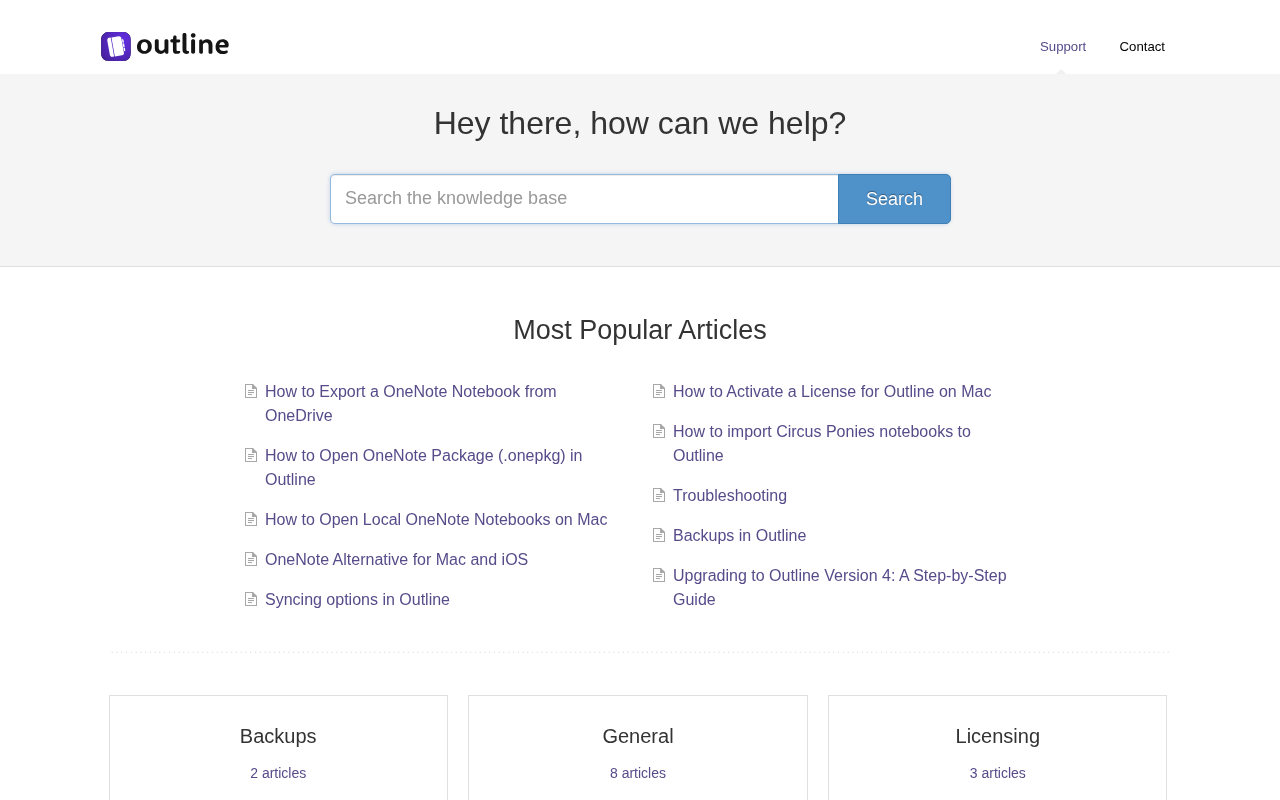The image size is (1280, 800).
Task: Open the Support navigation tab
Action: click(x=1062, y=47)
